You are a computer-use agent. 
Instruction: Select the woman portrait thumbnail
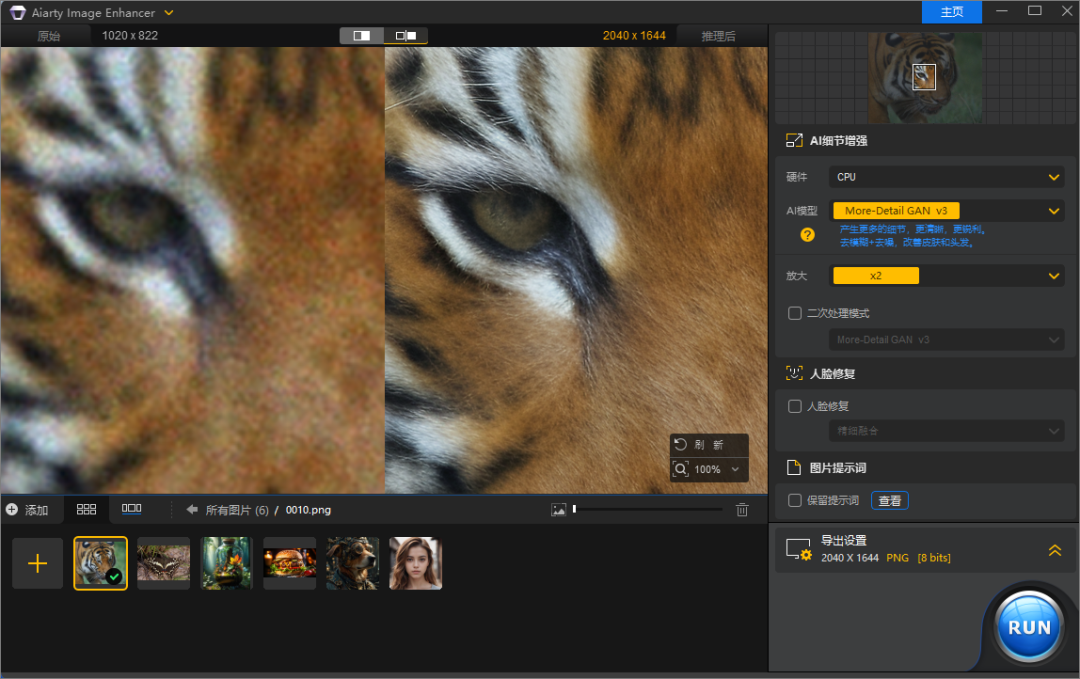(x=415, y=563)
